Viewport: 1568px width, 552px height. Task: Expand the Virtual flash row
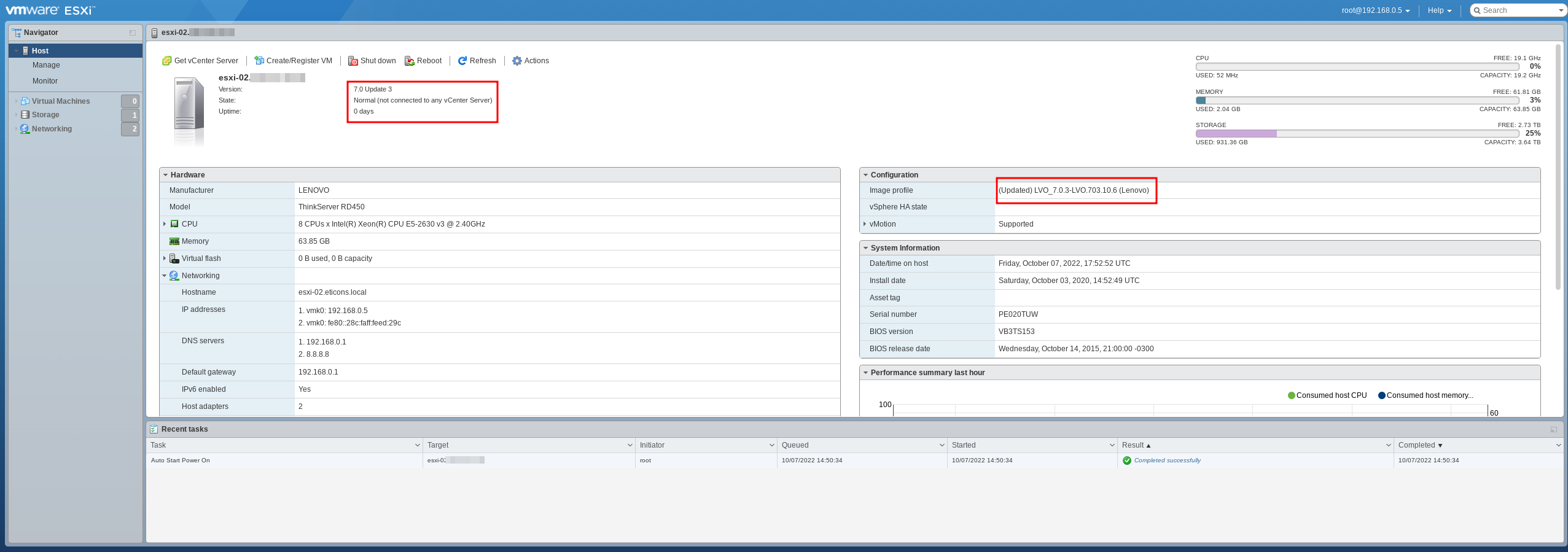(165, 259)
